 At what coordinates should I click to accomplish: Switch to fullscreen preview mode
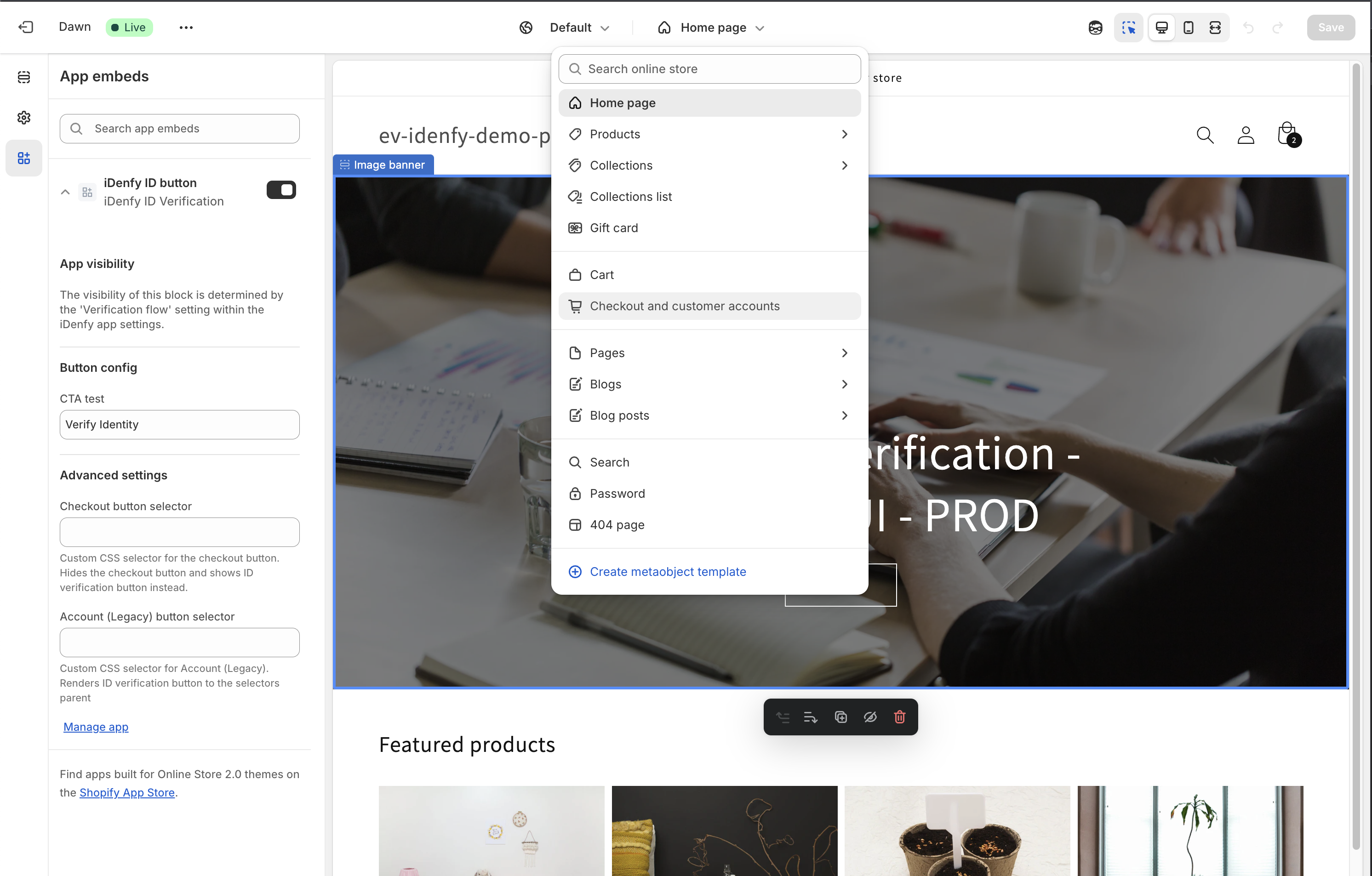[1215, 27]
